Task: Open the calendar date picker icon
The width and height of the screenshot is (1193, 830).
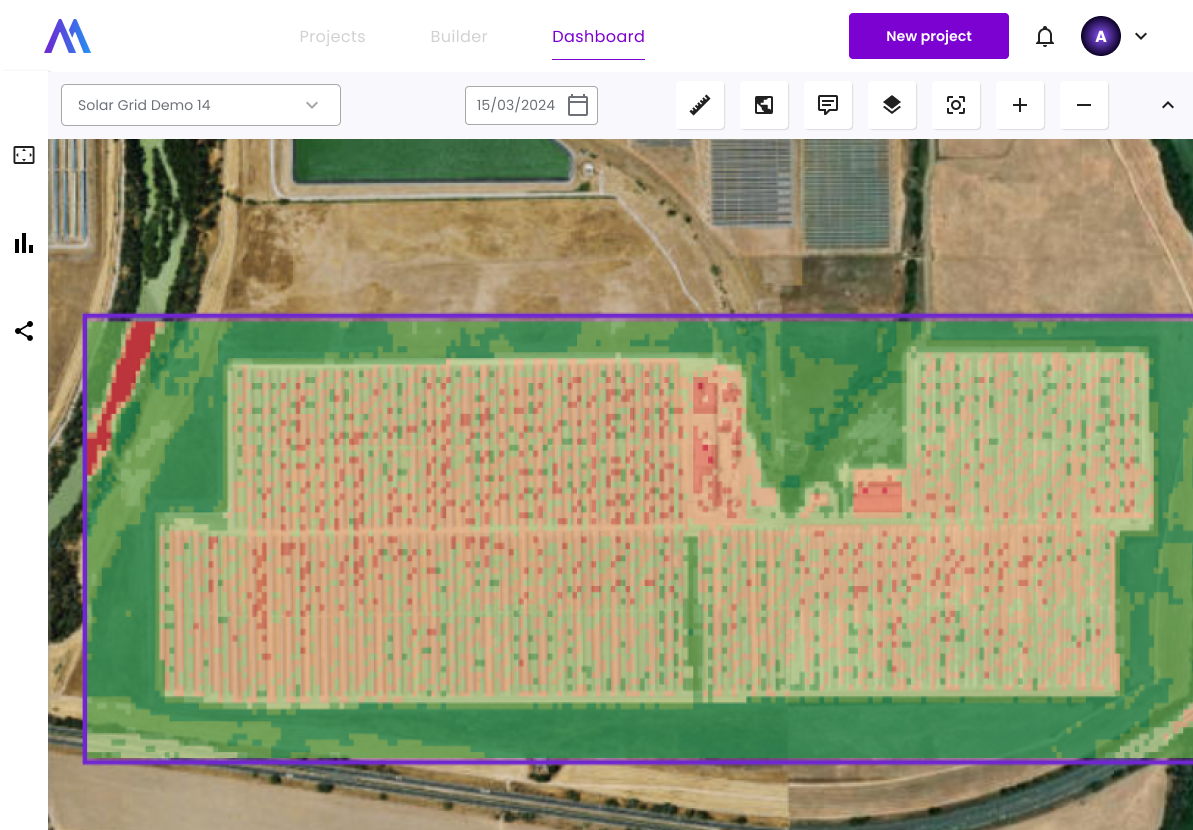Action: click(x=578, y=105)
